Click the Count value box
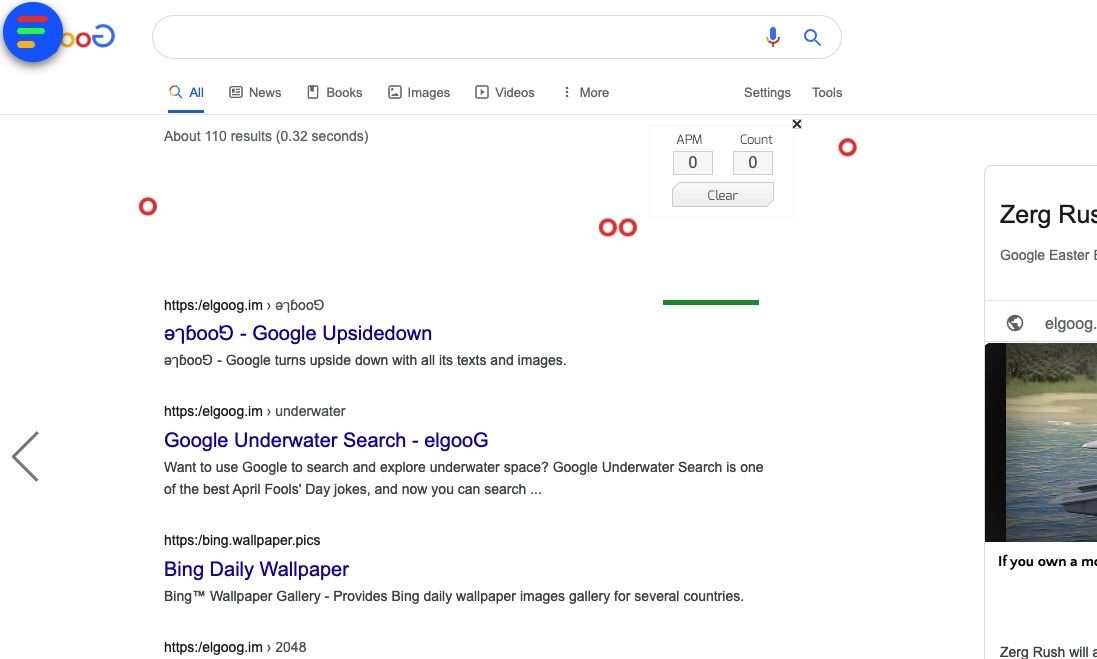Image resolution: width=1097 pixels, height=659 pixels. pyautogui.click(x=753, y=162)
